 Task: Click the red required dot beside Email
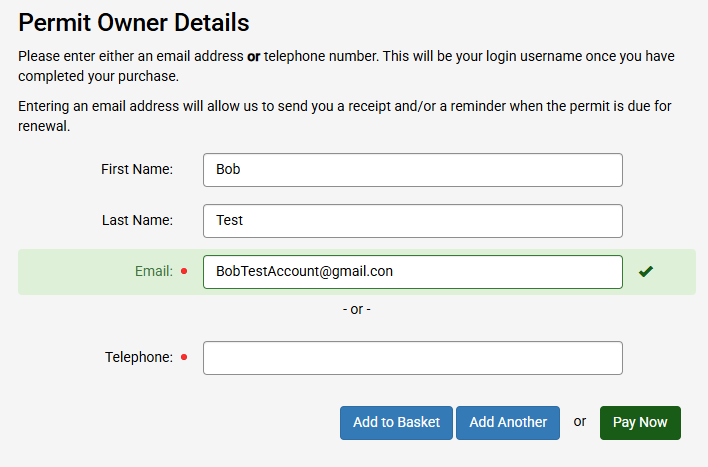tap(184, 271)
